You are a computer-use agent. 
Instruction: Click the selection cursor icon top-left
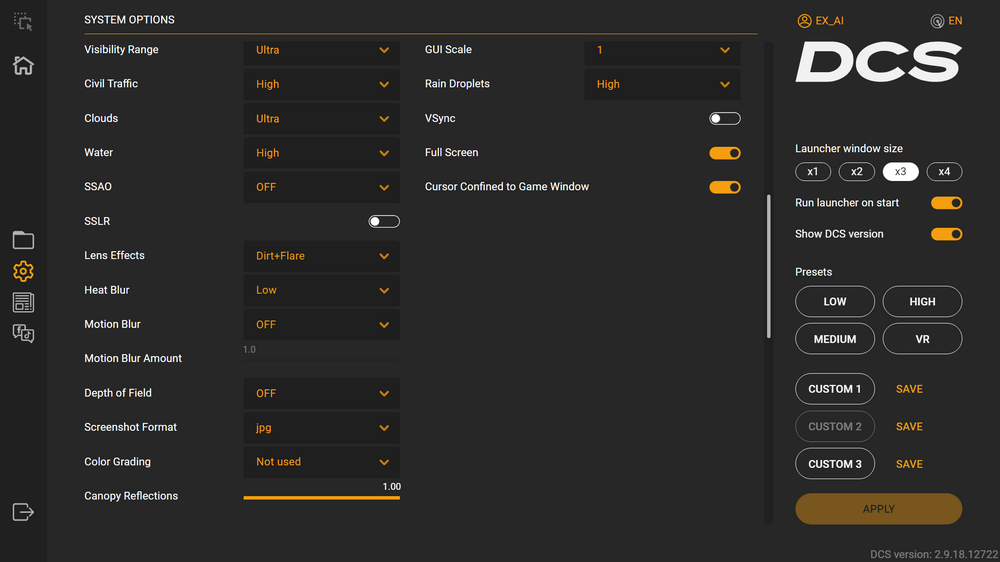(x=23, y=22)
